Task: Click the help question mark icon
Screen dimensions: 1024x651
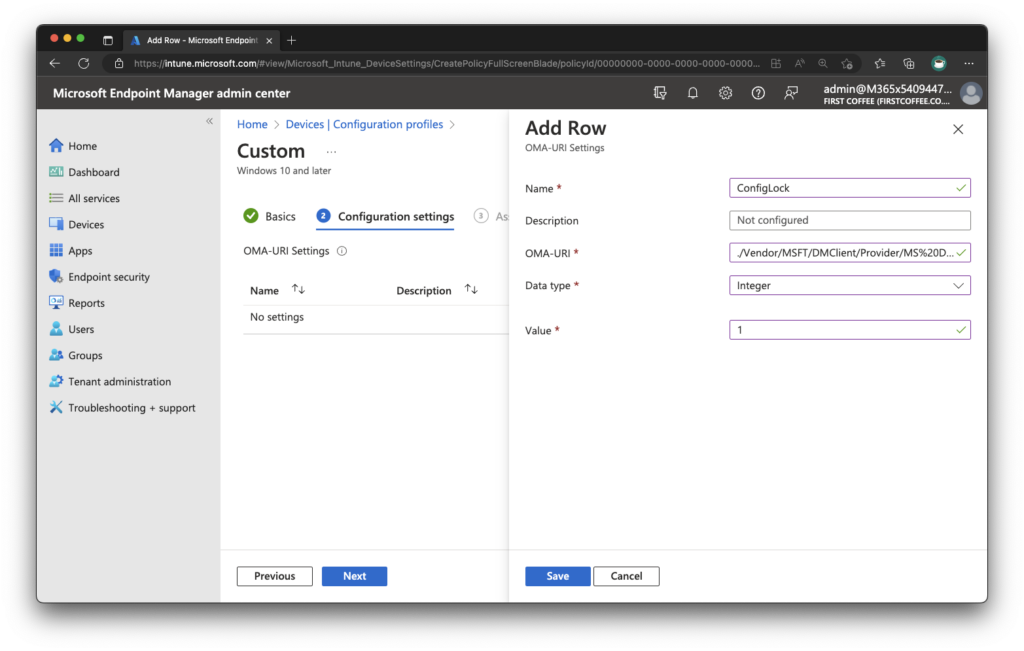Action: pos(758,93)
